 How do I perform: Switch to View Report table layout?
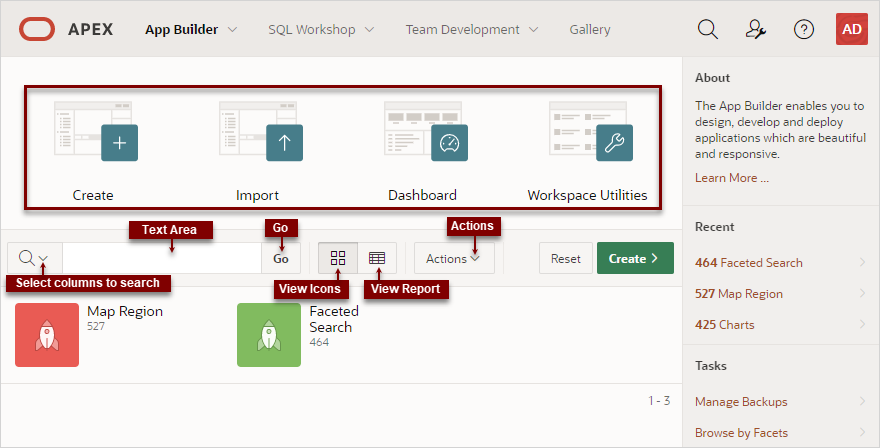377,258
